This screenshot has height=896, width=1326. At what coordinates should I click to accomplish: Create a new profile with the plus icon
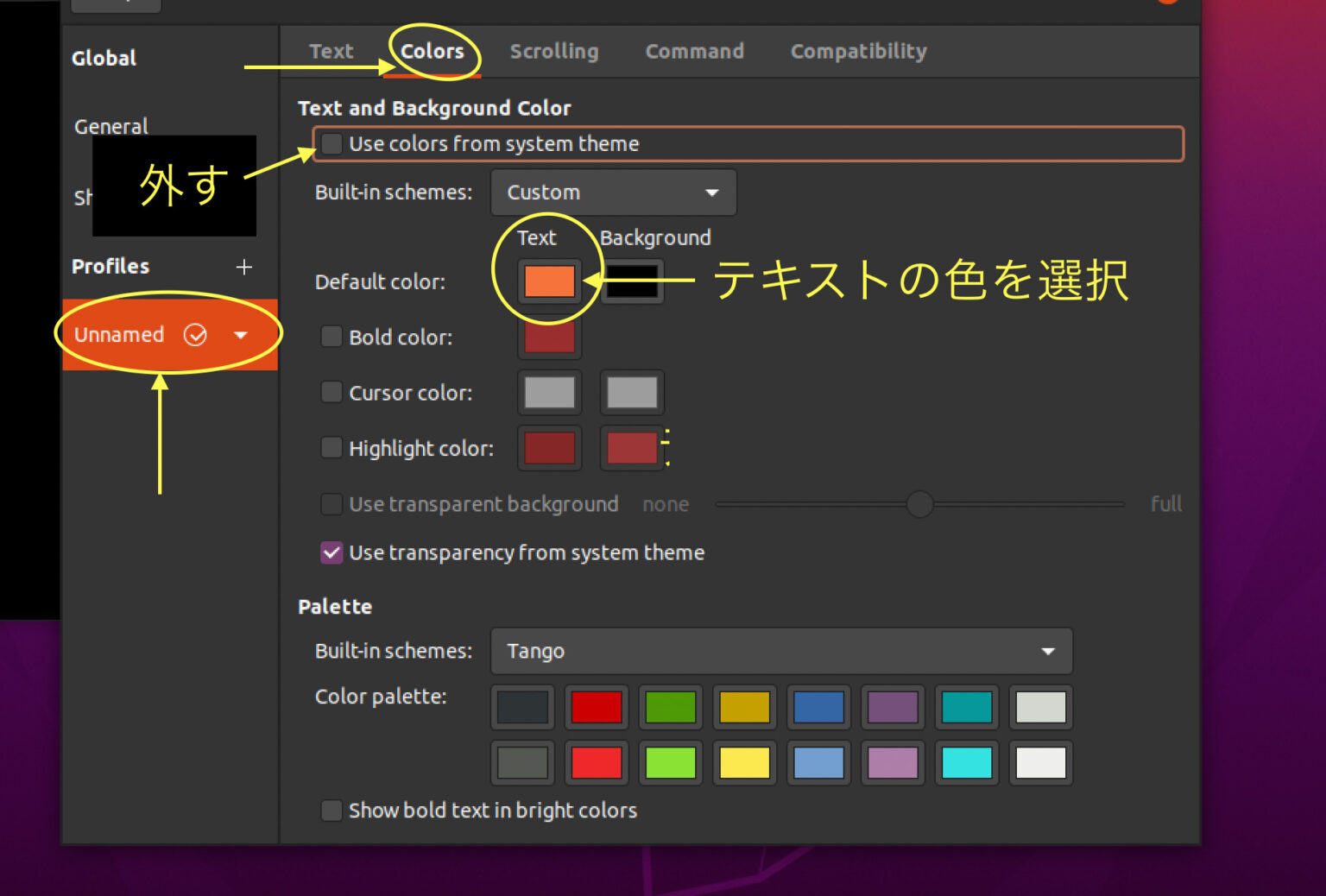coord(244,267)
